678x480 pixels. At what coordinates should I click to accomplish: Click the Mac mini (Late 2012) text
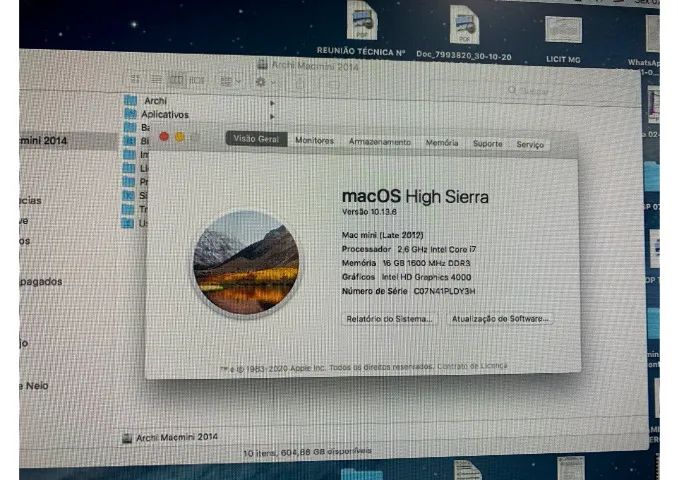coord(383,235)
